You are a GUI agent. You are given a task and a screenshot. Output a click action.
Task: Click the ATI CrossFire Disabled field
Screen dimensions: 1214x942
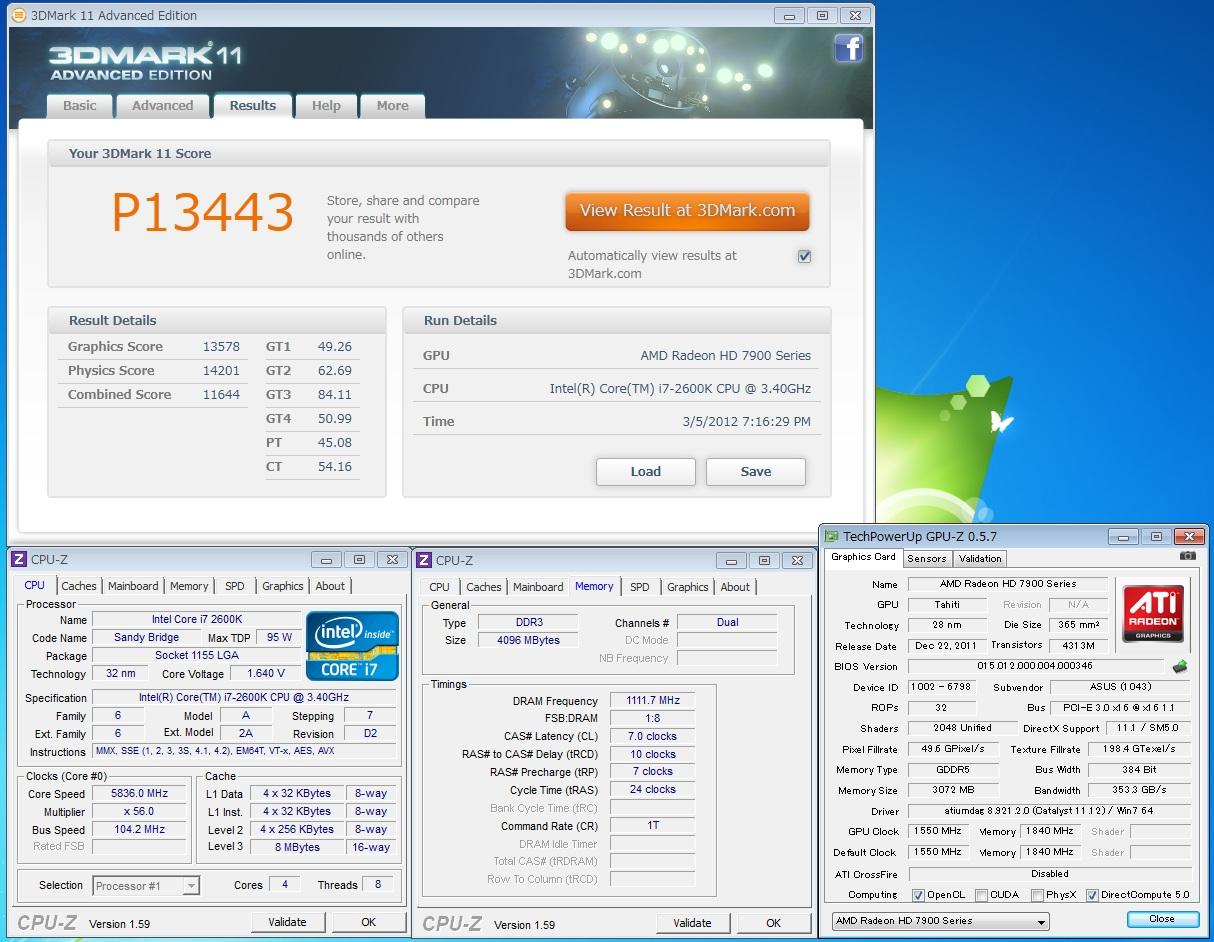pyautogui.click(x=1049, y=873)
